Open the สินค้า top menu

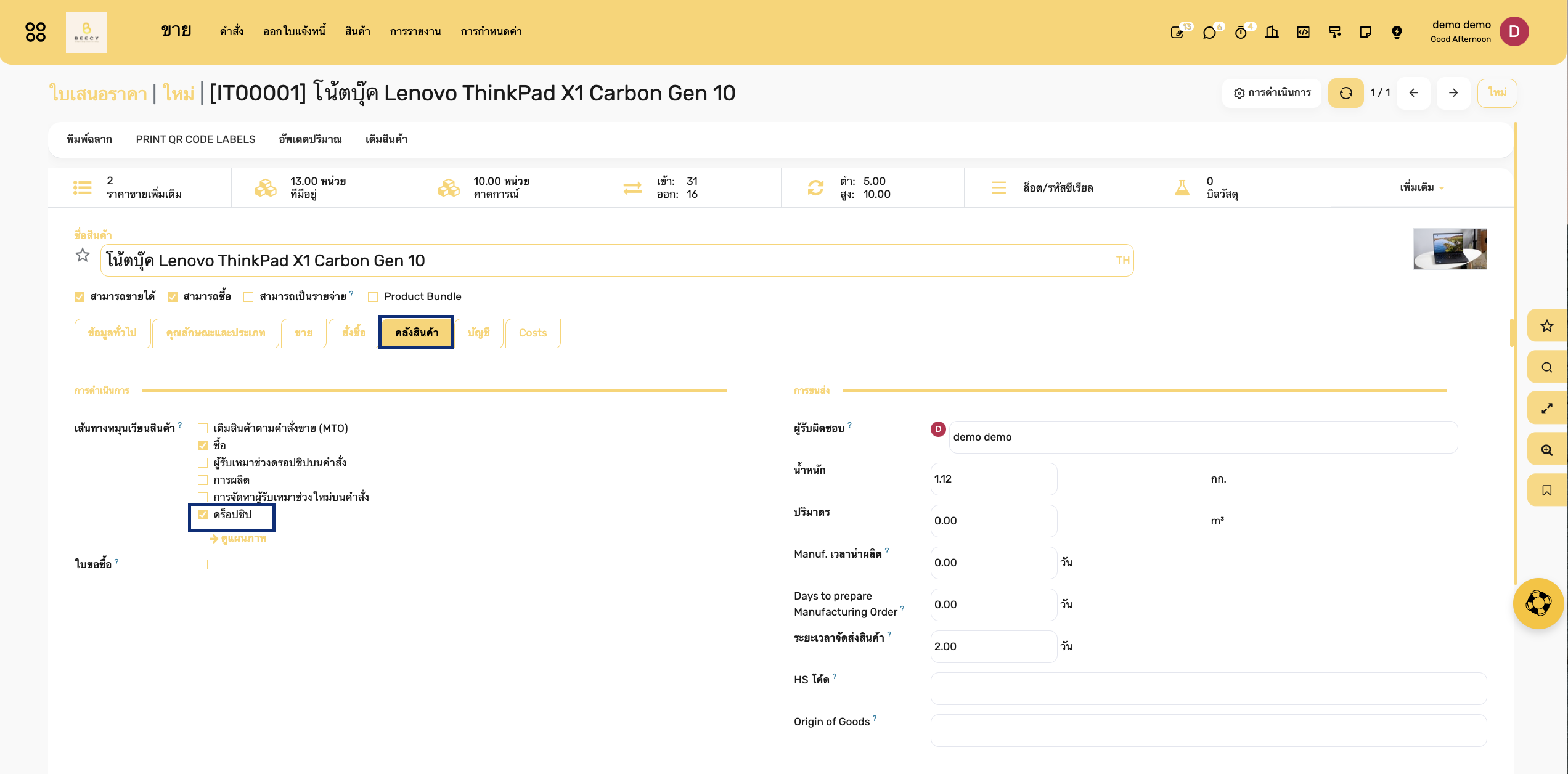click(357, 31)
